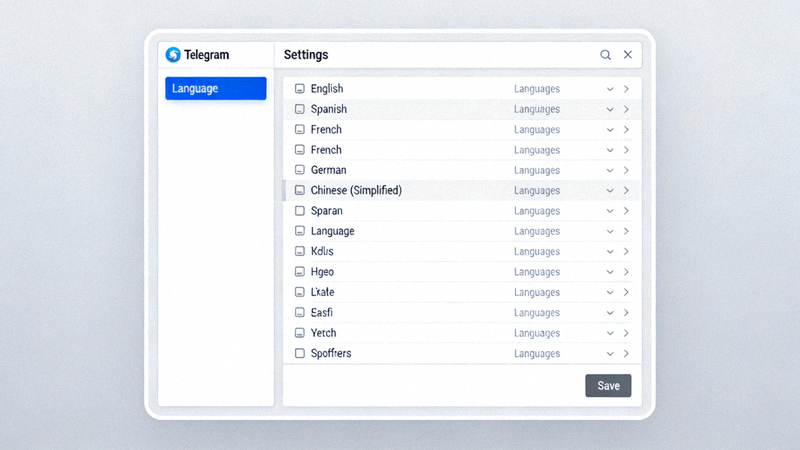Click the Settings title text
Screen dimensions: 800x450
pyautogui.click(x=306, y=55)
